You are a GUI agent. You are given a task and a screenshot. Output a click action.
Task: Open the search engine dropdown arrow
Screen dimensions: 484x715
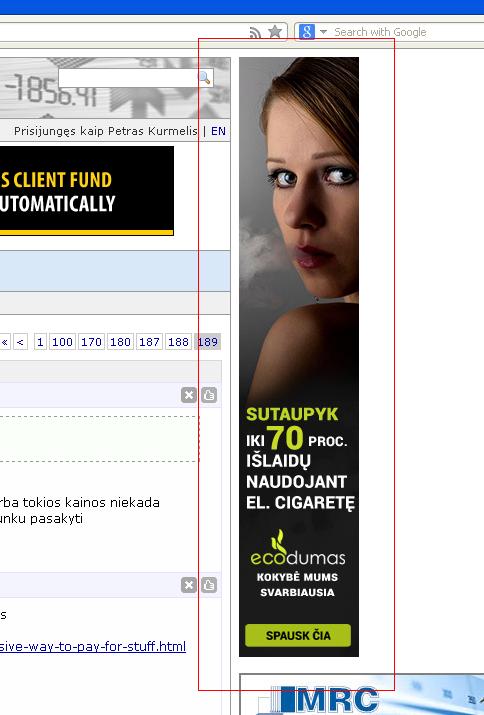coord(323,32)
